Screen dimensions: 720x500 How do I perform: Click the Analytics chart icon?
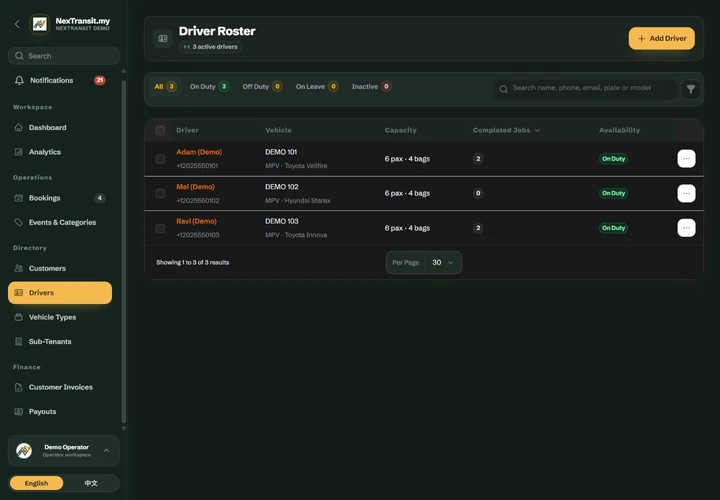tap(18, 152)
